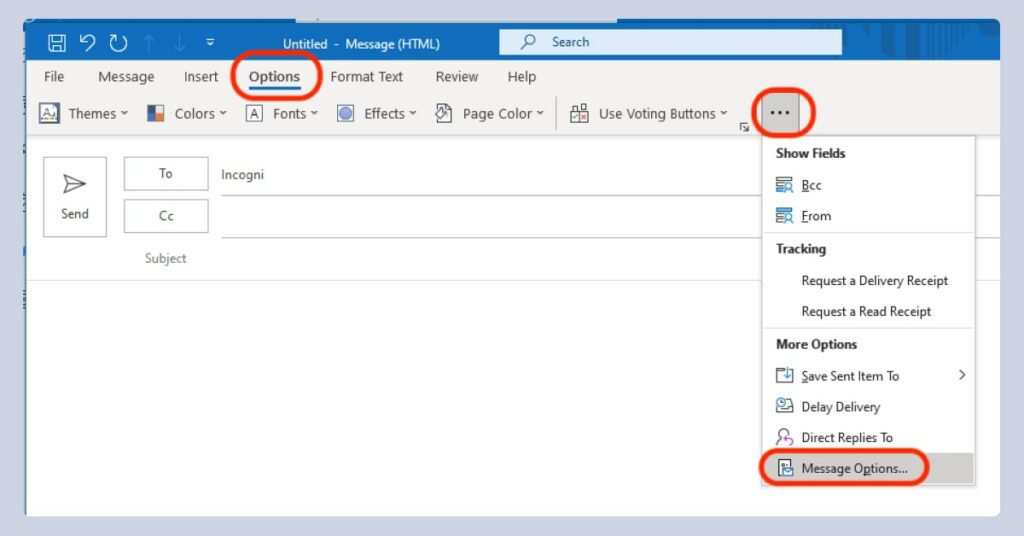This screenshot has width=1024, height=536.
Task: Click the Send mail button
Action: (x=75, y=196)
